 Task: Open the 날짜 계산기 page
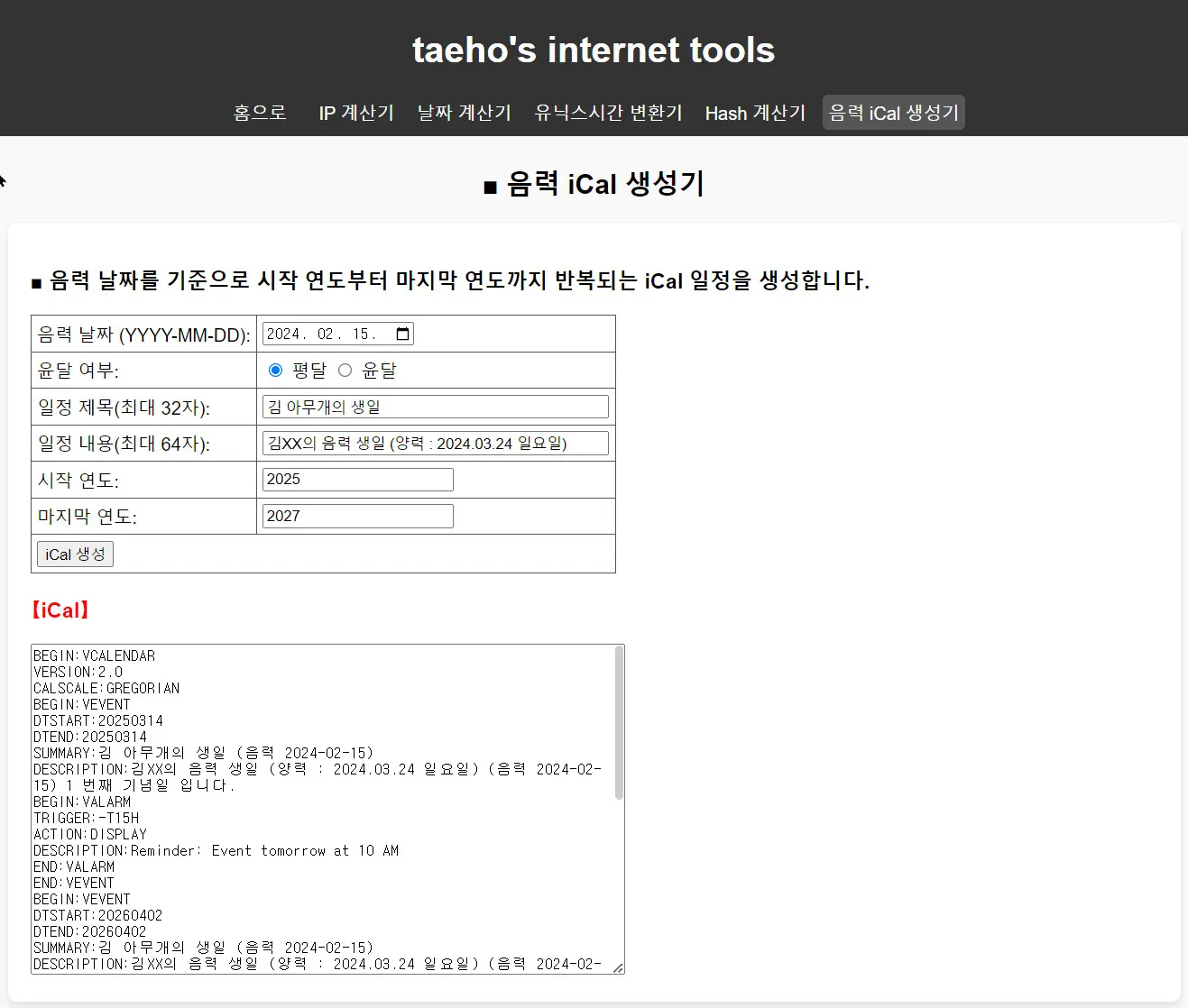coord(464,113)
